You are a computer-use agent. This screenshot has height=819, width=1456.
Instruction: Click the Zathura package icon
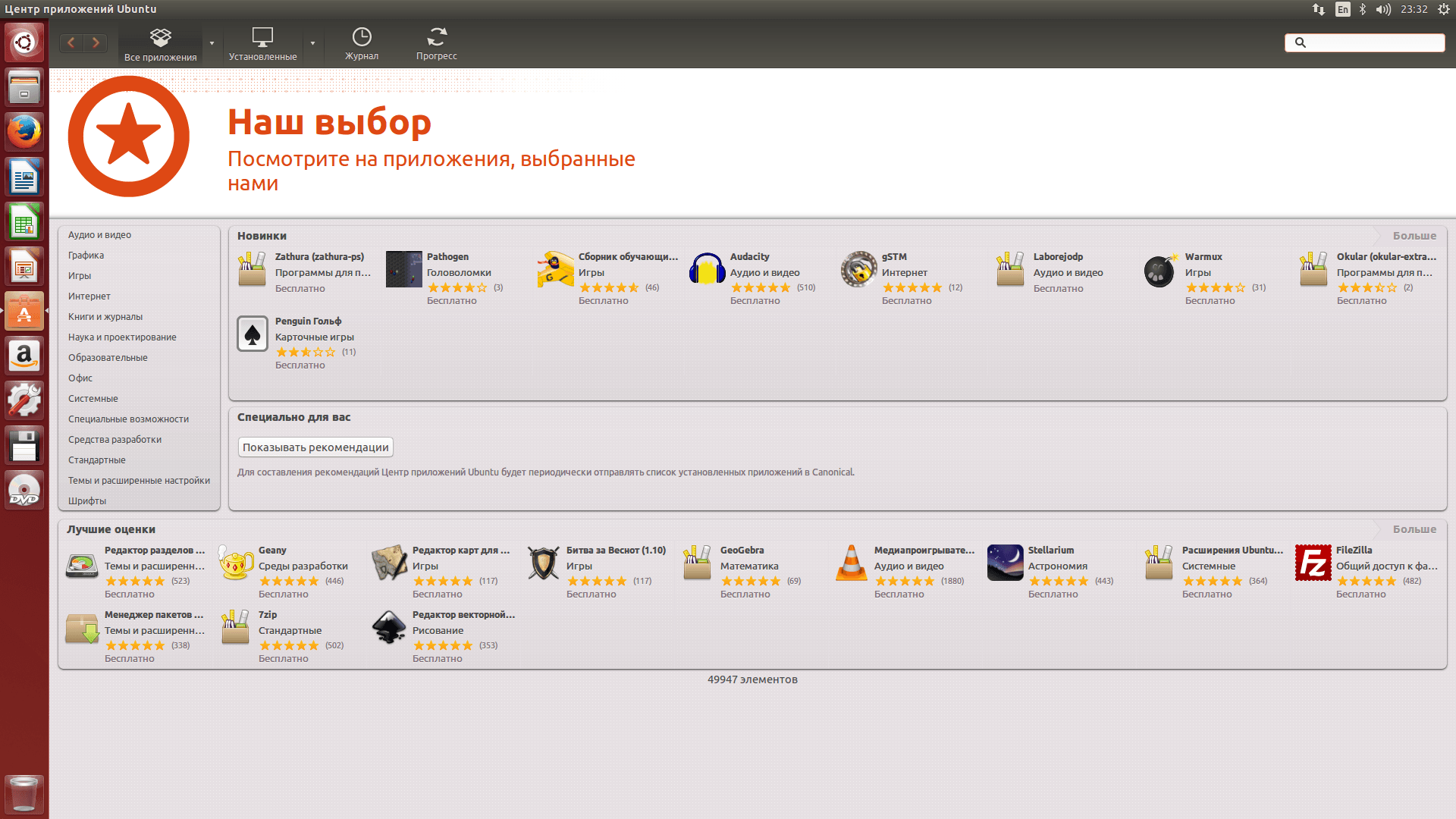coord(252,269)
